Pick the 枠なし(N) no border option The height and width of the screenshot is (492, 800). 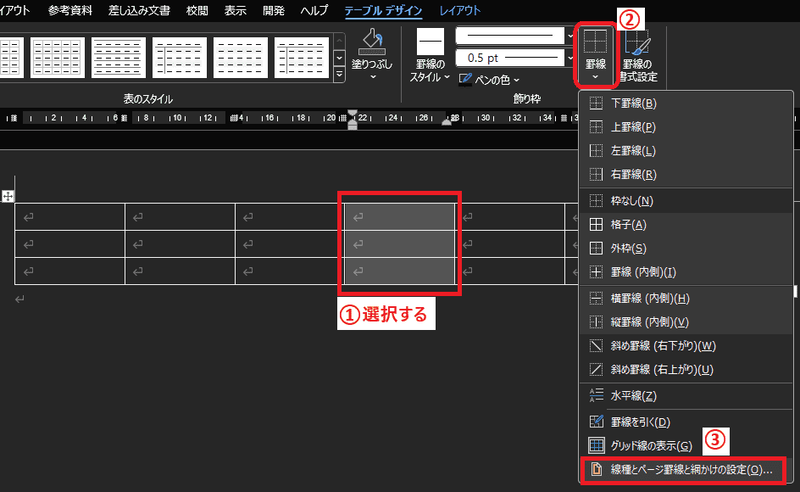(686, 201)
